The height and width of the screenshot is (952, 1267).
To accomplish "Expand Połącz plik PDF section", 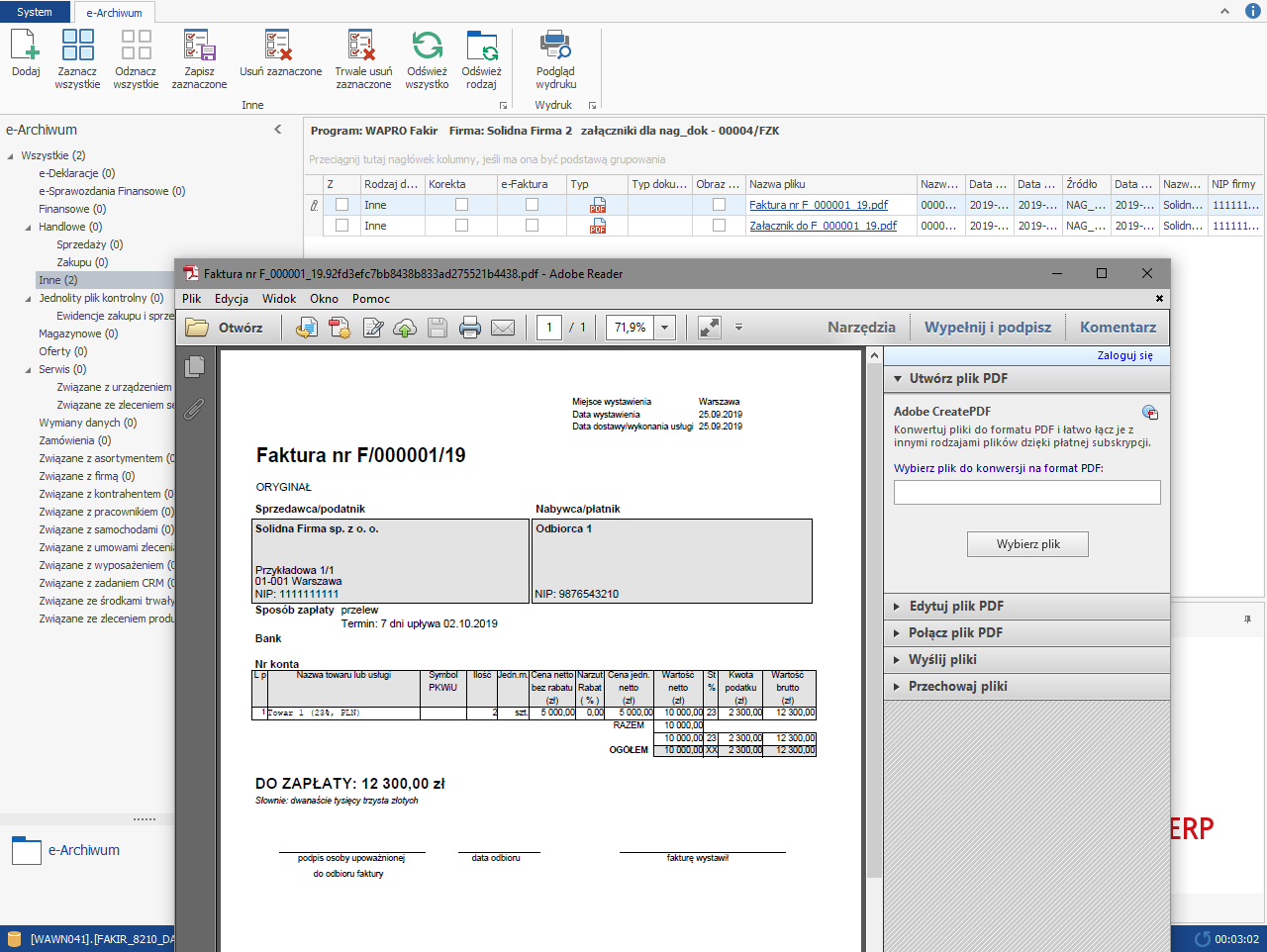I will tap(1026, 632).
